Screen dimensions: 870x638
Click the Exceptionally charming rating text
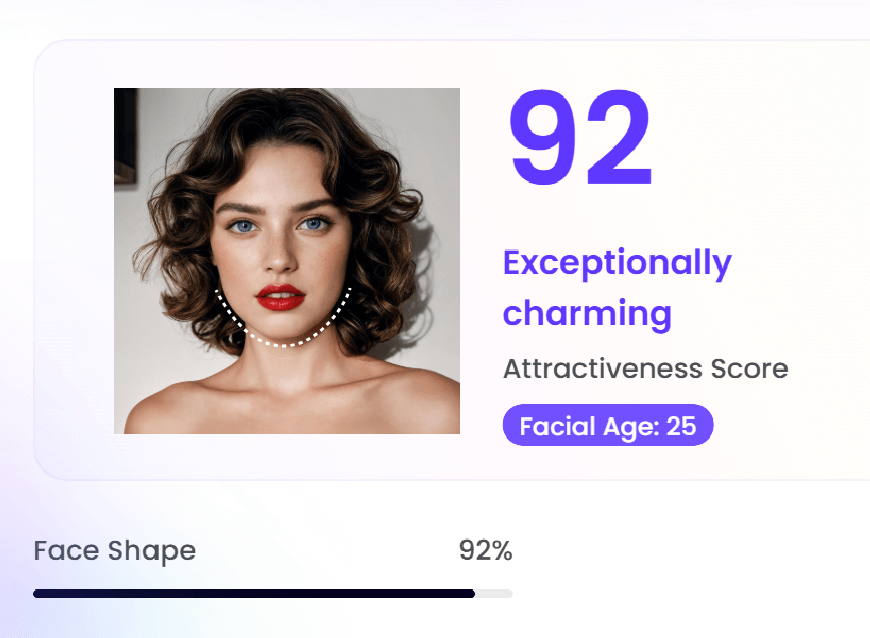tap(616, 288)
